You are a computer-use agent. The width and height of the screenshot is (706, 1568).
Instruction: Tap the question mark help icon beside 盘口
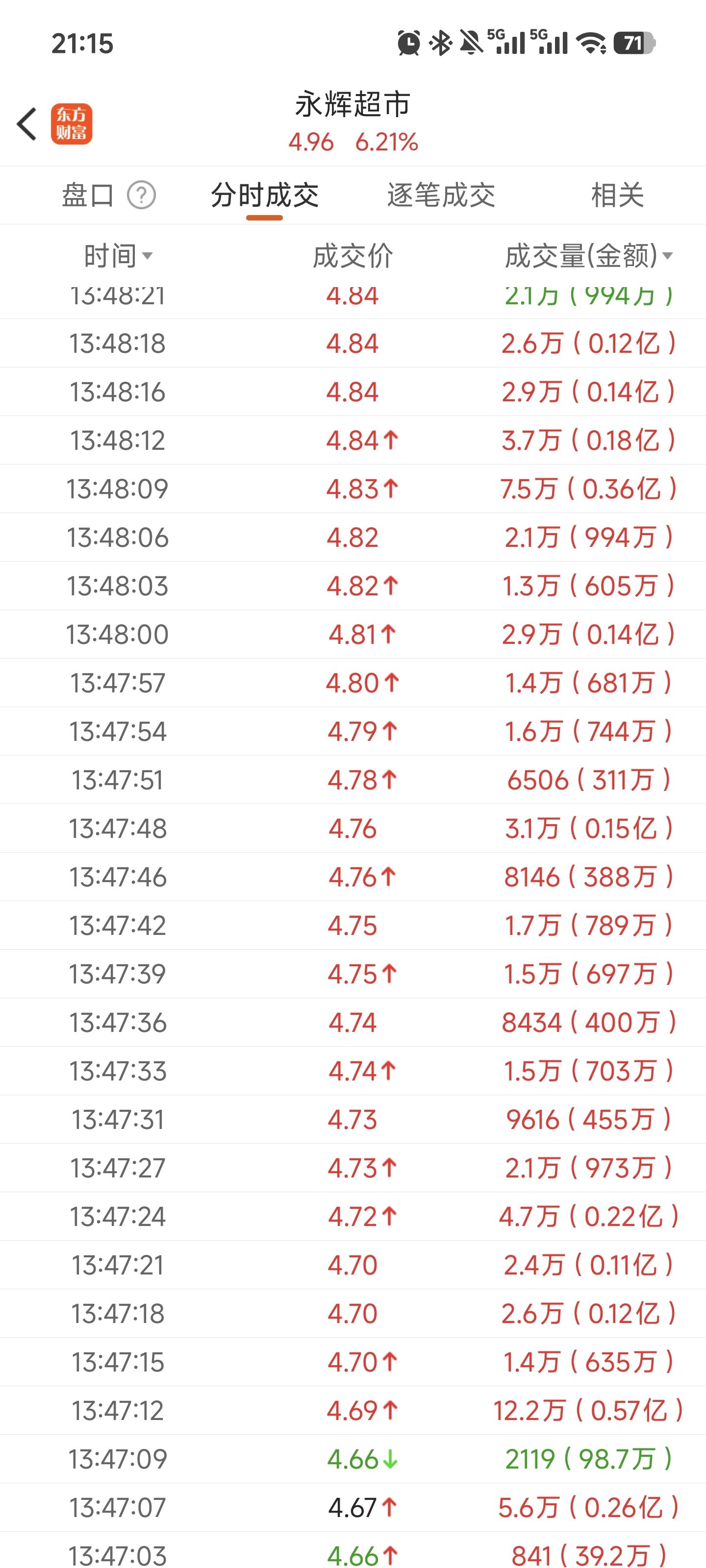click(x=141, y=196)
